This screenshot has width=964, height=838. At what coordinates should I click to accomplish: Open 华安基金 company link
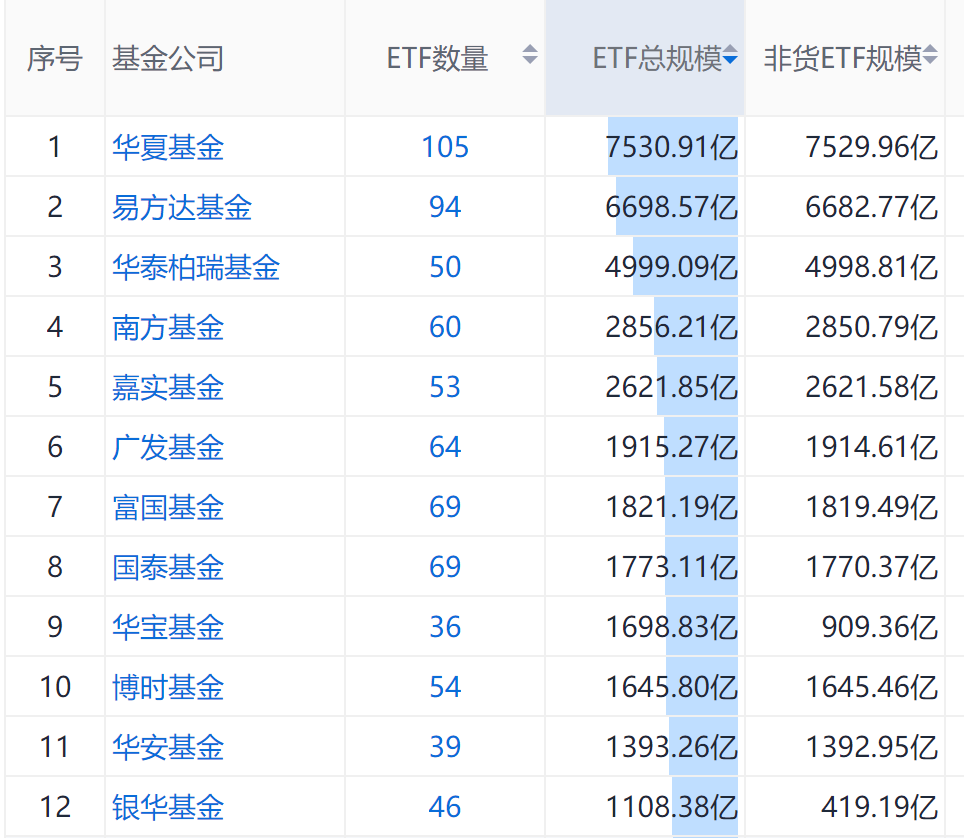[168, 747]
